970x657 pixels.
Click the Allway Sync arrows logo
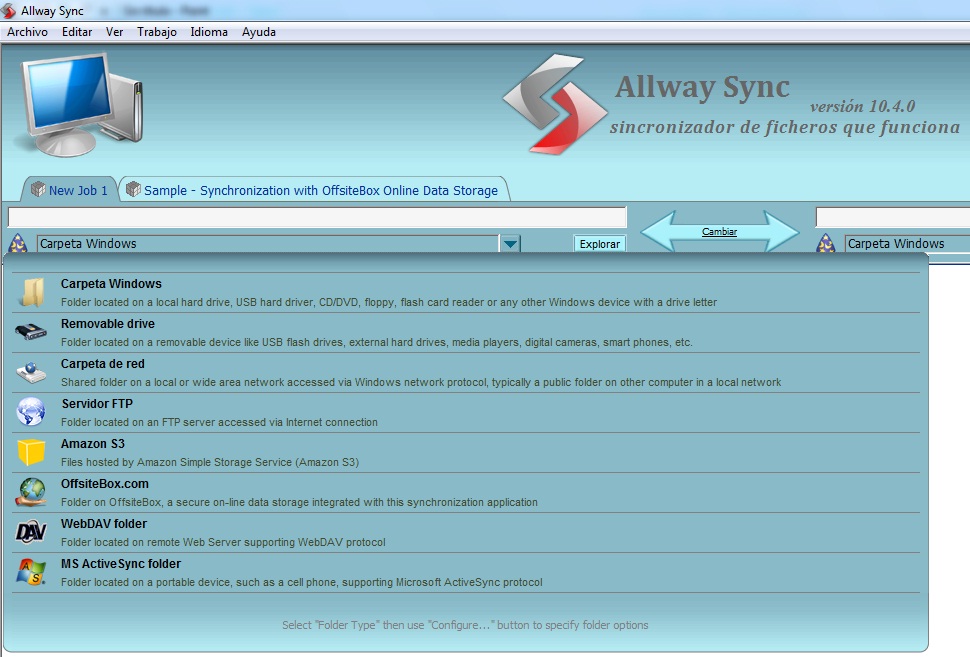point(555,103)
